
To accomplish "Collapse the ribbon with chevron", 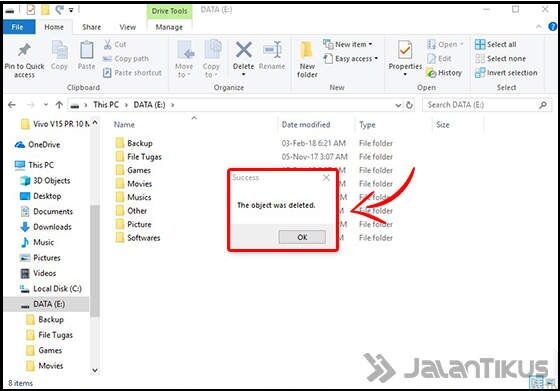I will (x=539, y=27).
